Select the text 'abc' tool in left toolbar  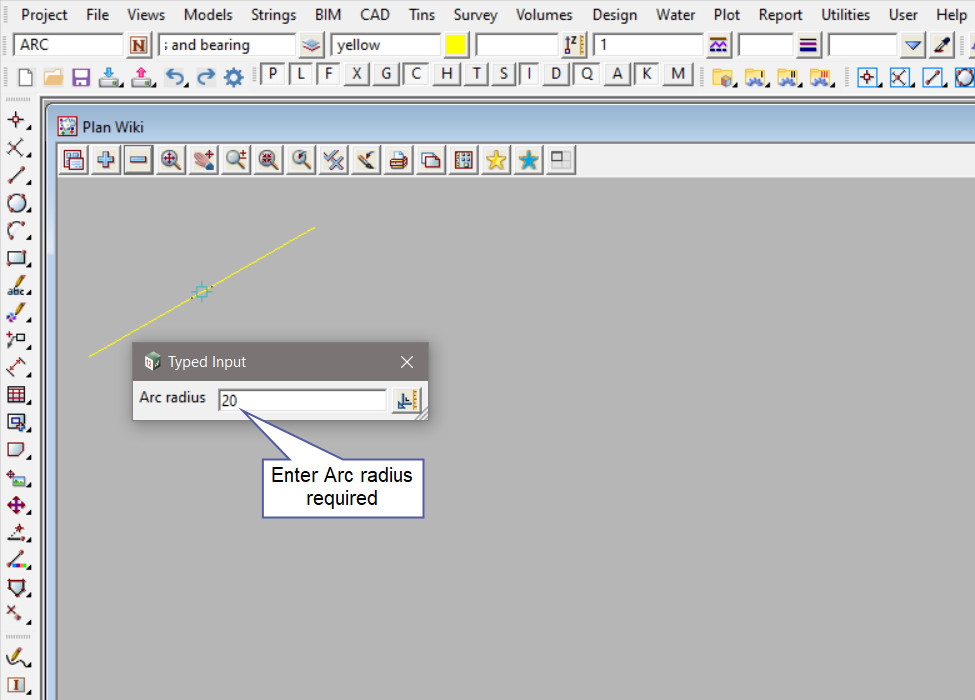click(x=16, y=286)
